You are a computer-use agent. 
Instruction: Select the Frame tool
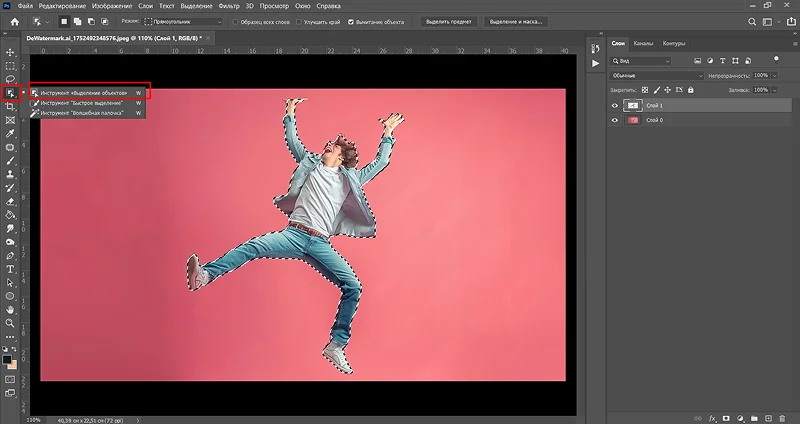pyautogui.click(x=10, y=120)
